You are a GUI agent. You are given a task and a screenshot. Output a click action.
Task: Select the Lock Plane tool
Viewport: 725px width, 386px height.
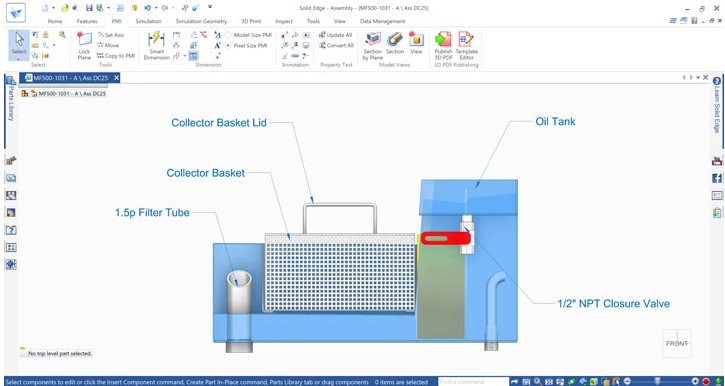coord(84,46)
